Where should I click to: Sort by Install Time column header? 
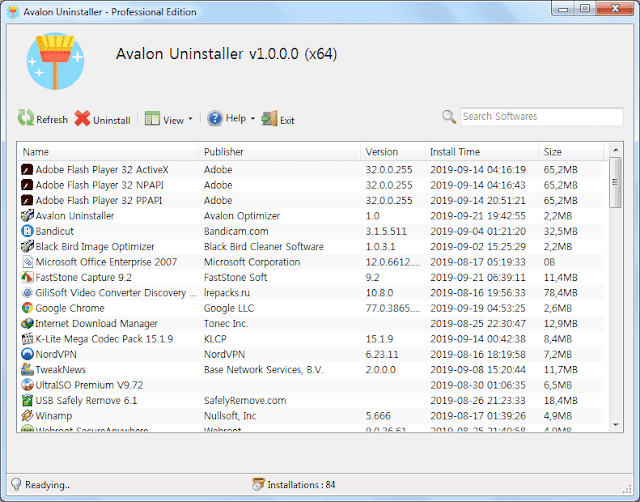pyautogui.click(x=482, y=152)
